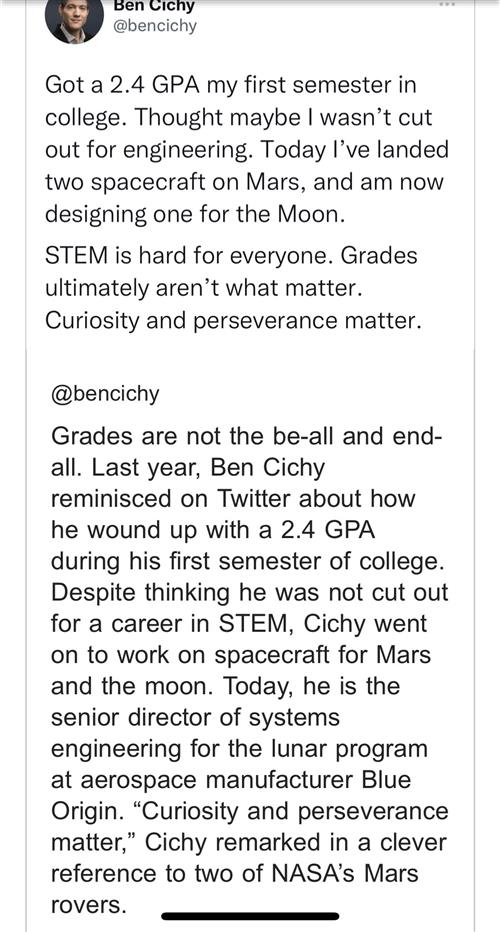
Task: Tap the line 'two spacecraft on Mars, and am now'
Action: 244,182
